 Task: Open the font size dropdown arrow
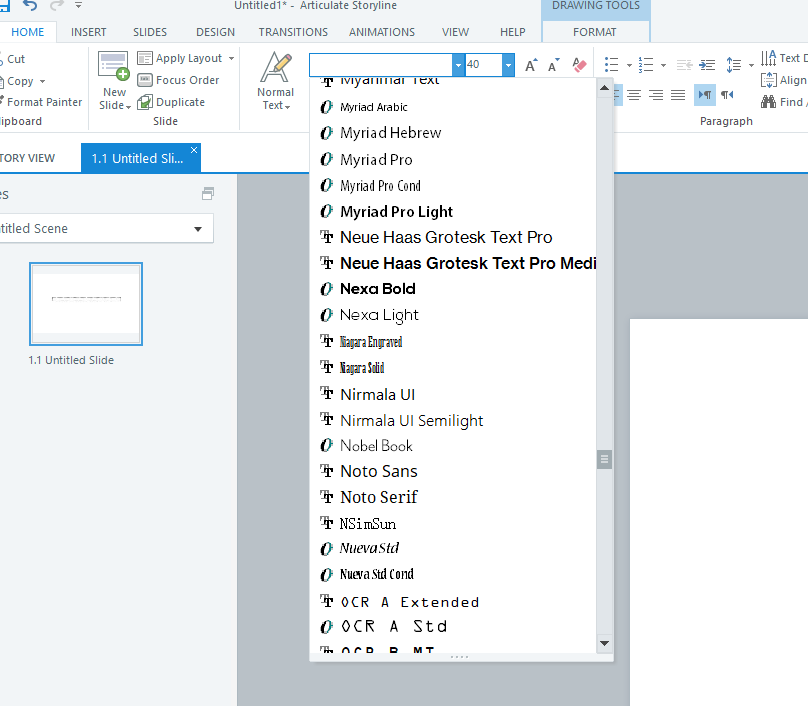508,65
